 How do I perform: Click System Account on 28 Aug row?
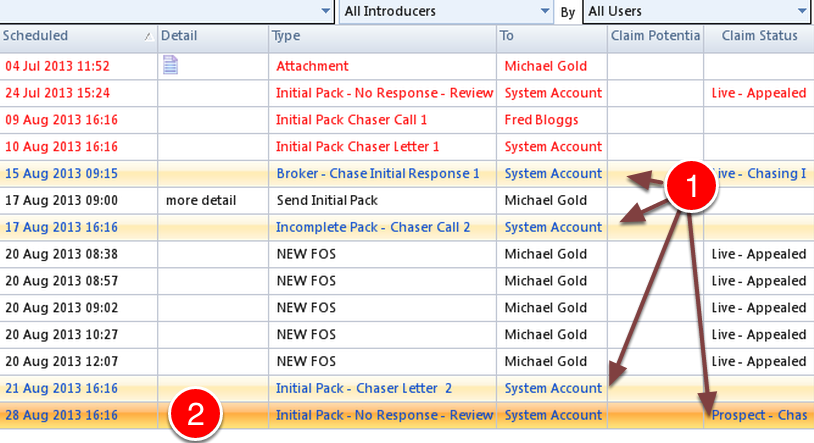click(x=553, y=415)
